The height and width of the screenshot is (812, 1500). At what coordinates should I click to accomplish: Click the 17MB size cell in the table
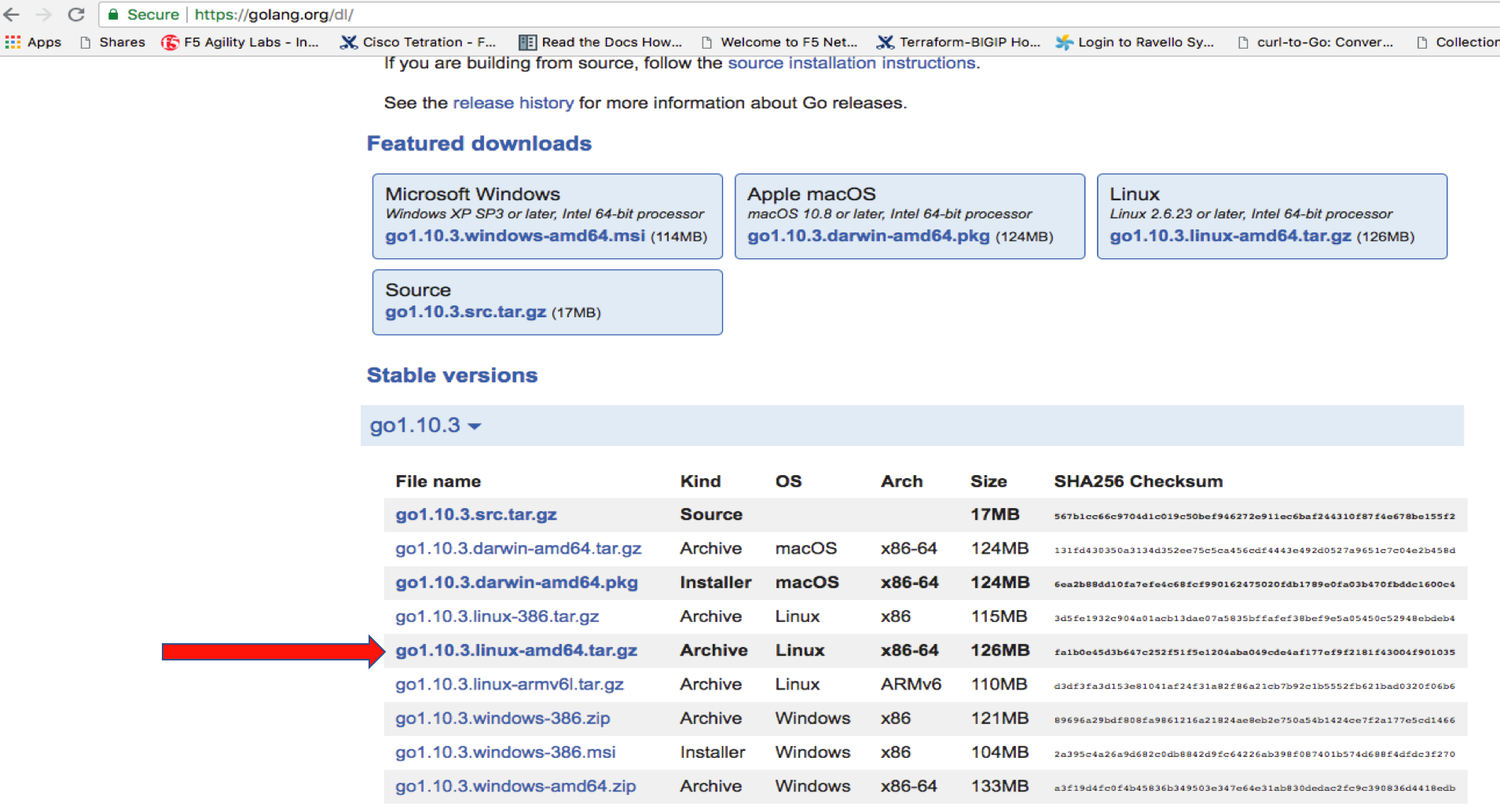coord(995,514)
